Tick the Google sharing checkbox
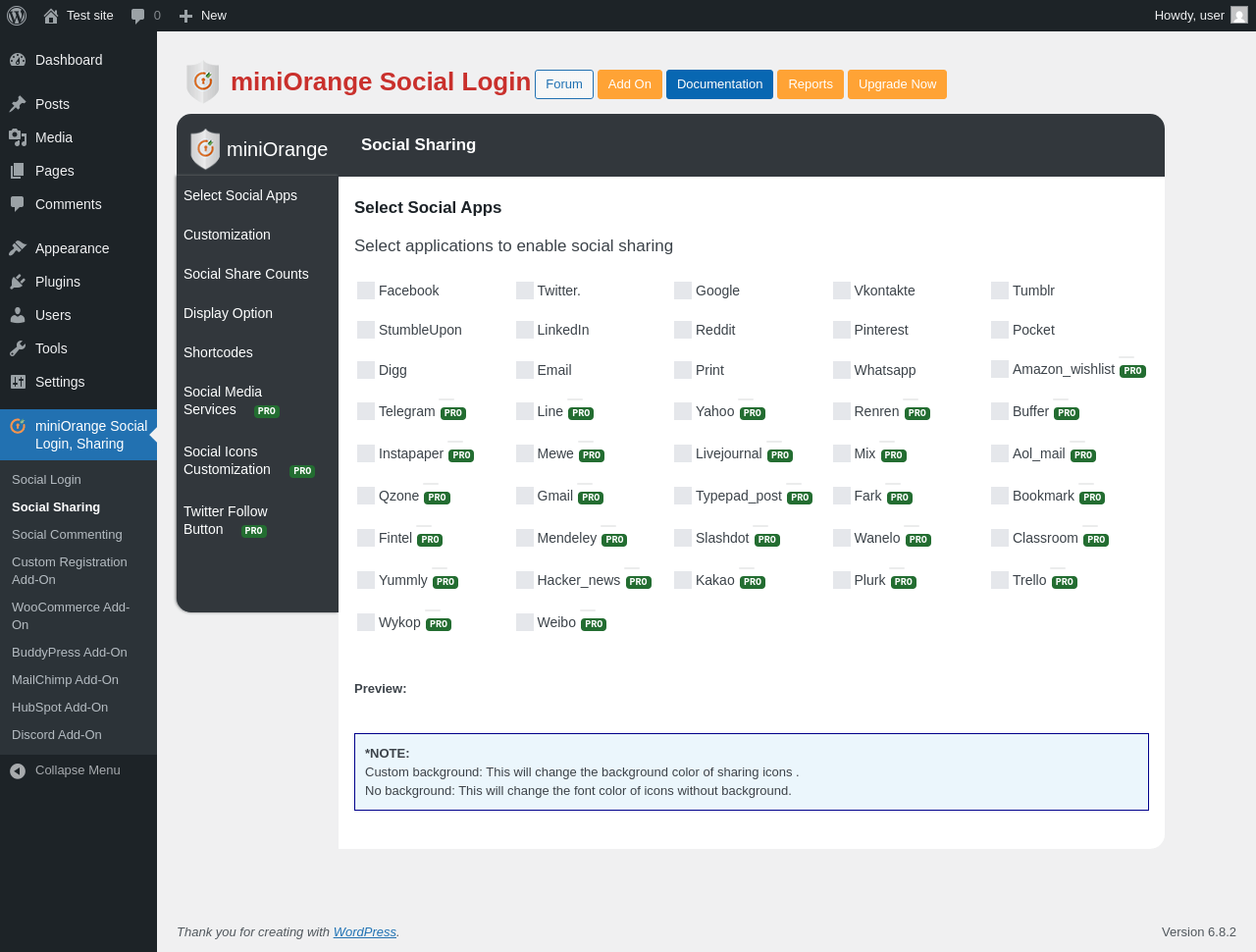This screenshot has height=952, width=1256. pos(683,291)
